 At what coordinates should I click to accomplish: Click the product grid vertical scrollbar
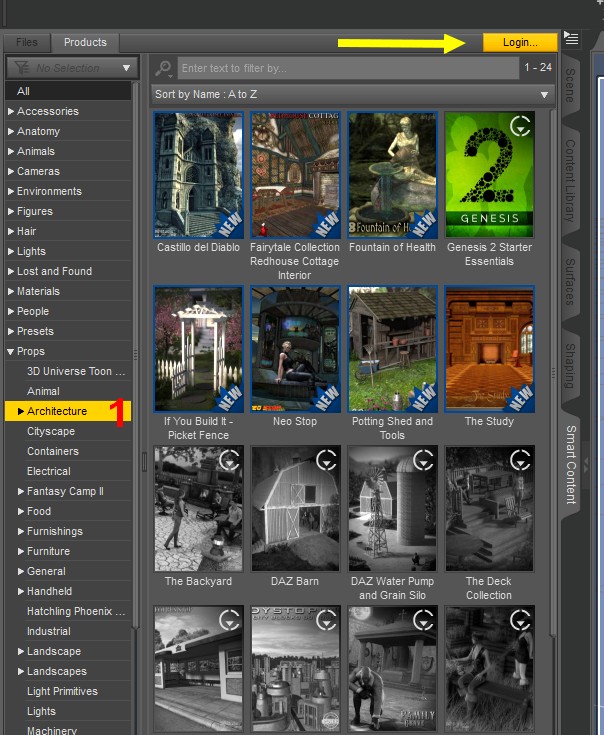(x=553, y=373)
